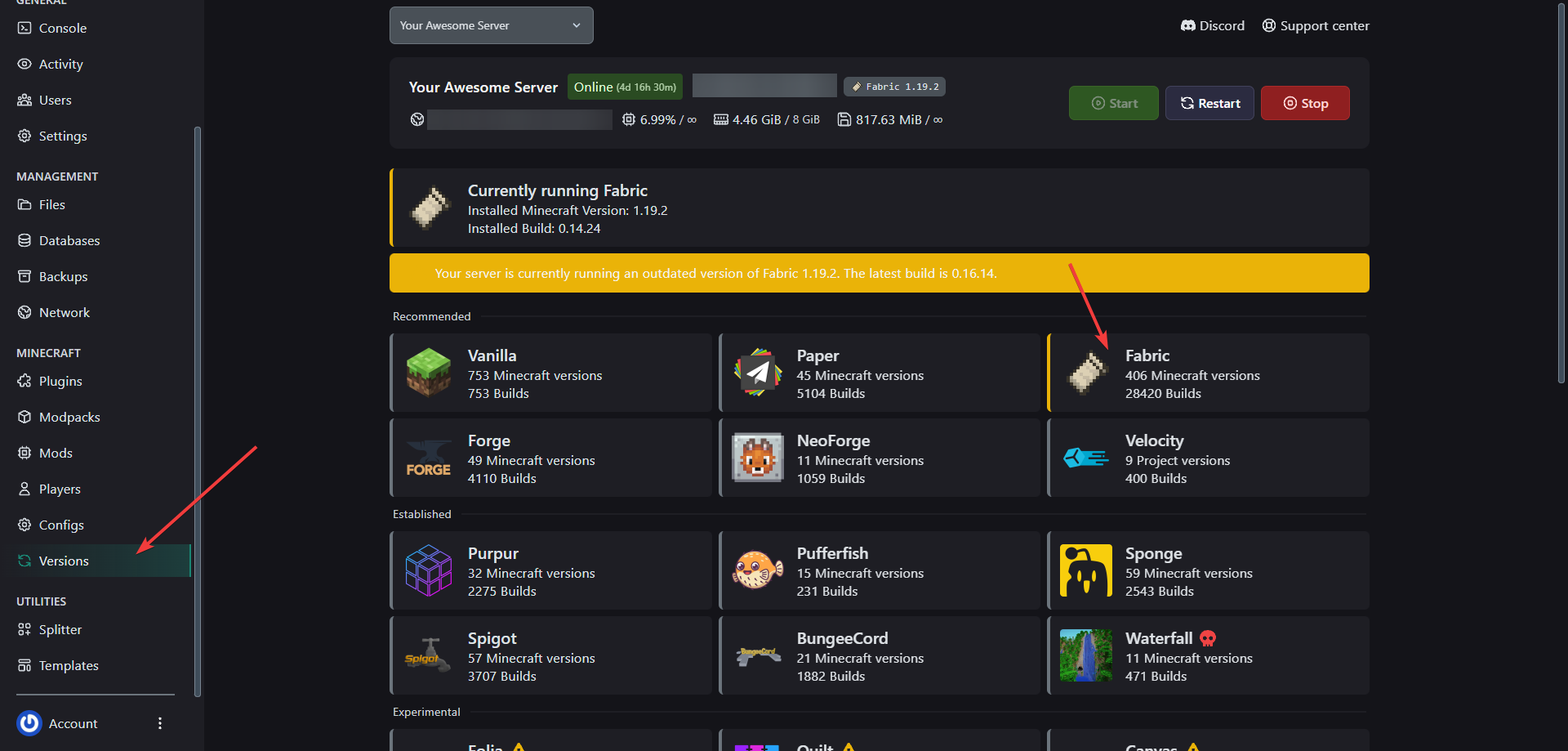Click the Templates icon in Utilities
Image resolution: width=1568 pixels, height=751 pixels.
pos(24,665)
